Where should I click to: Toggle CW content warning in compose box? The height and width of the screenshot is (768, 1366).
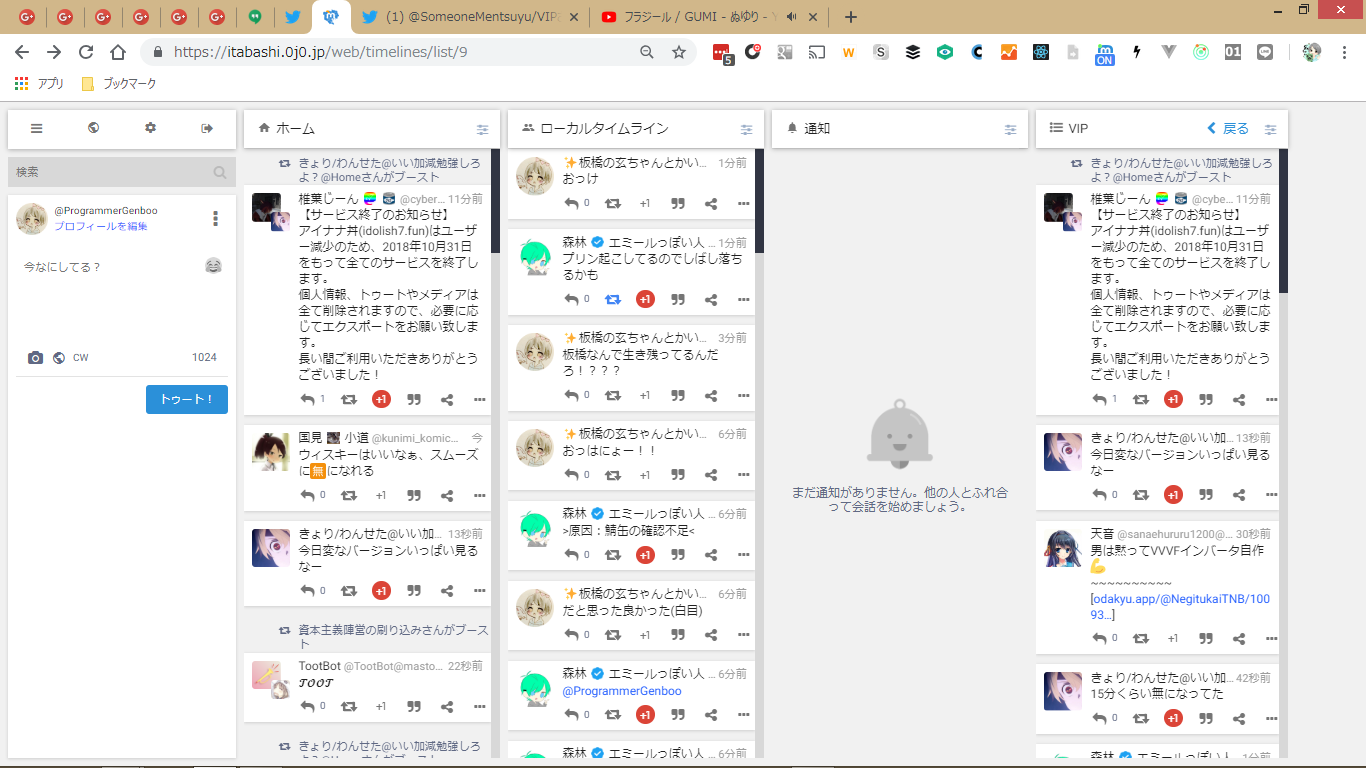click(x=81, y=357)
